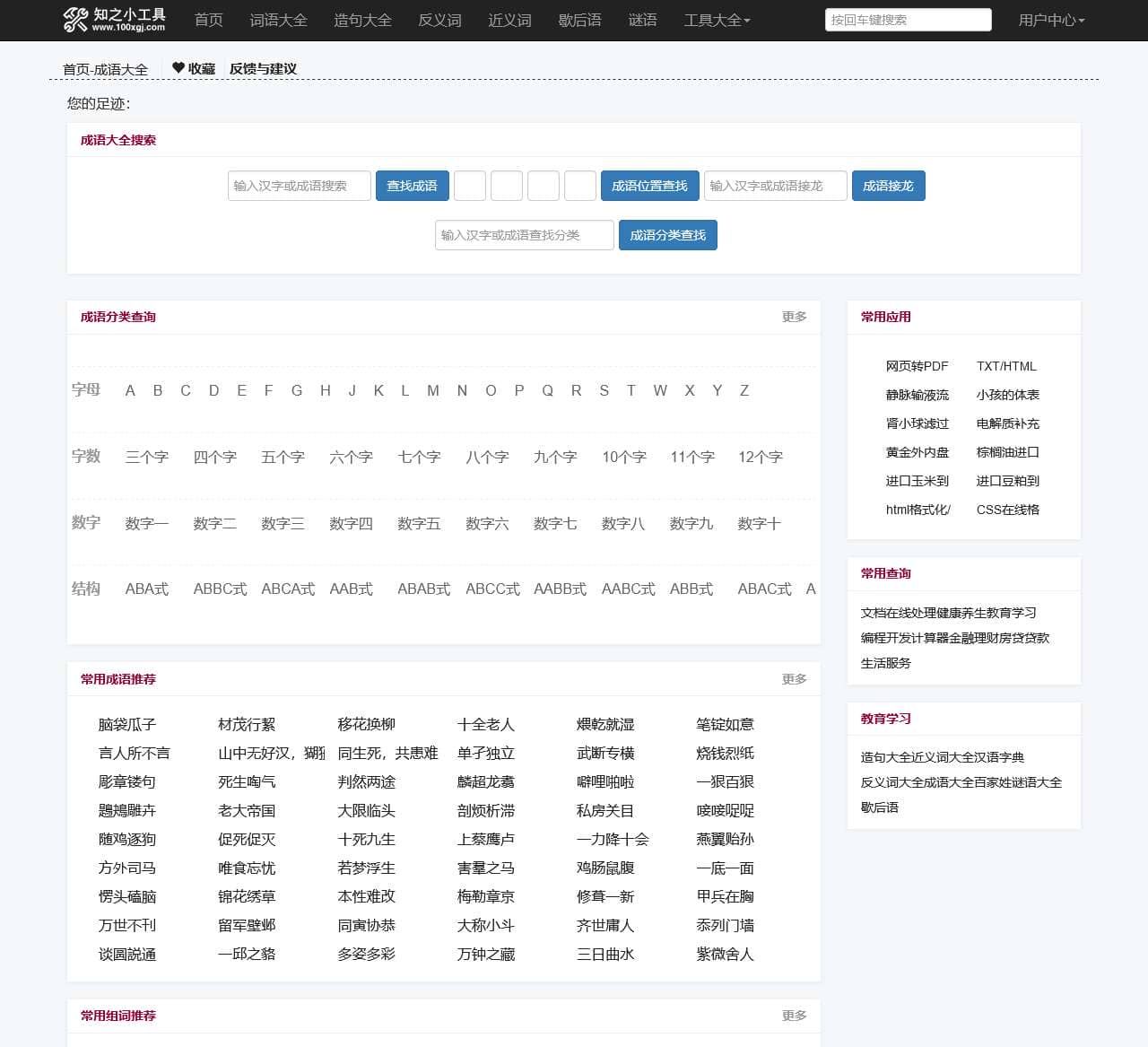
Task: Click the 知之小工具 site logo
Action: [114, 20]
